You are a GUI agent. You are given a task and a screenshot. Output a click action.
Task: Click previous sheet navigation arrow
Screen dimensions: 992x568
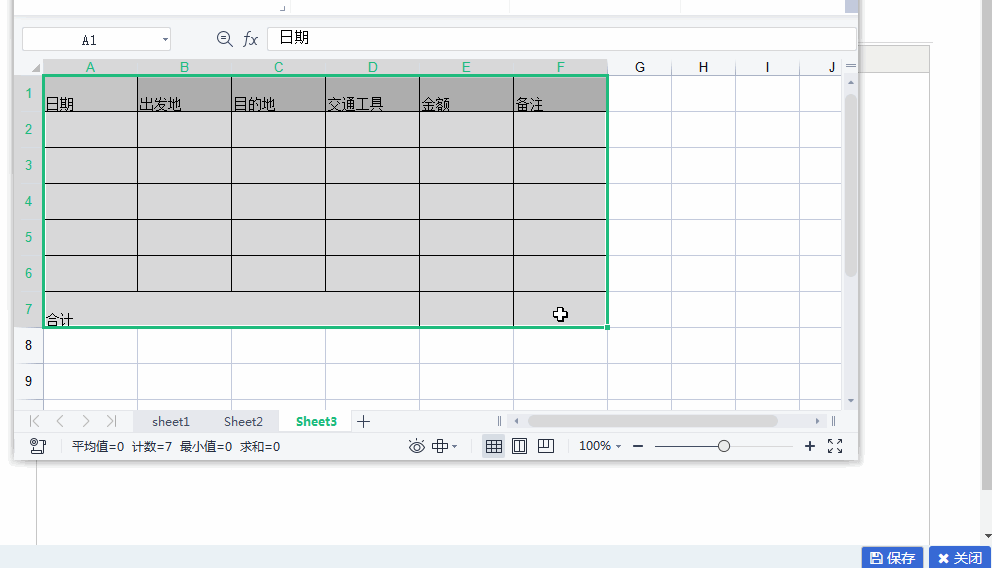click(x=60, y=421)
